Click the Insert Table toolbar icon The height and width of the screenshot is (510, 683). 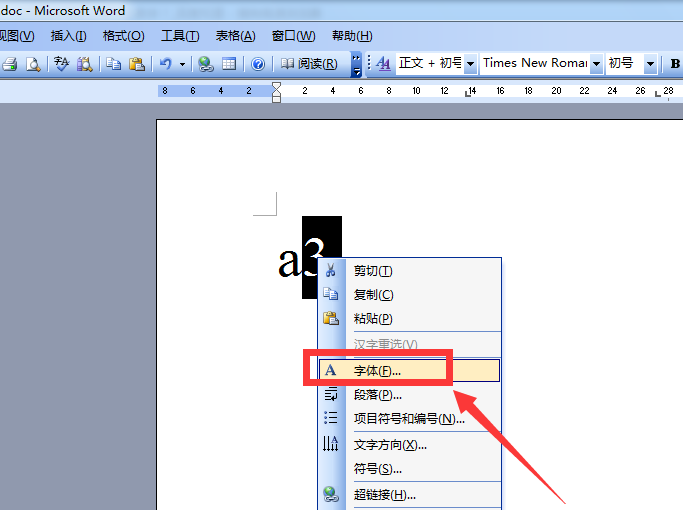tap(229, 64)
